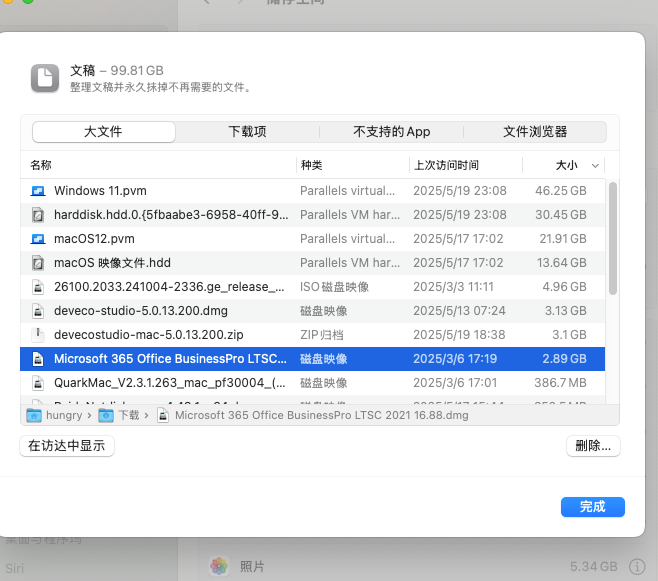This screenshot has width=658, height=581.
Task: Click the 2025/5/13 07:24 access time
Action: pyautogui.click(x=459, y=311)
